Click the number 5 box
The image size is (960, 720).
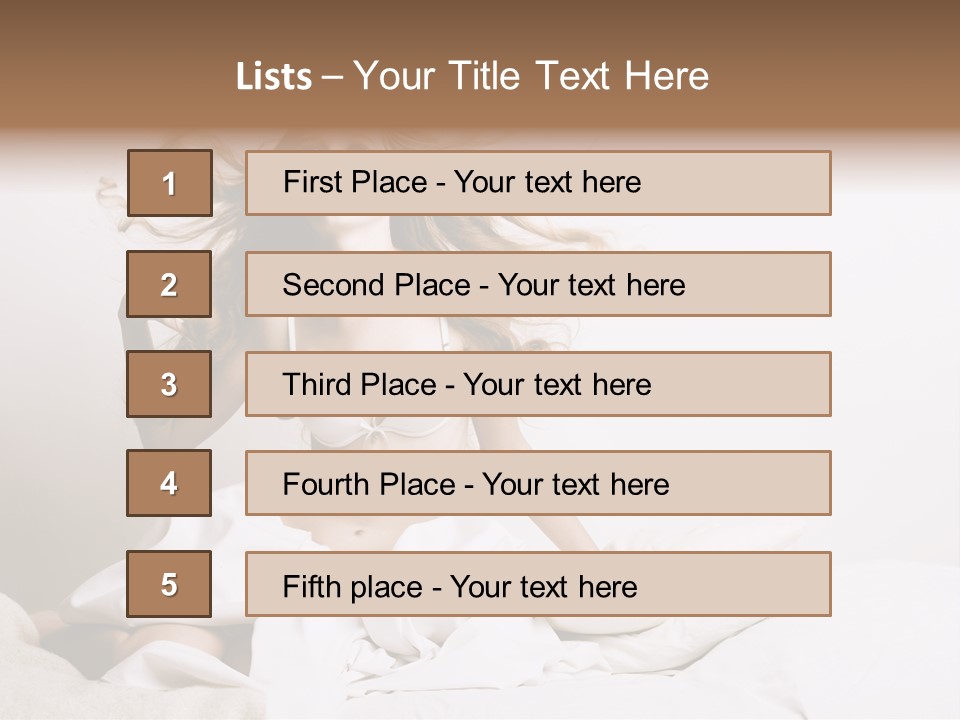(x=169, y=584)
